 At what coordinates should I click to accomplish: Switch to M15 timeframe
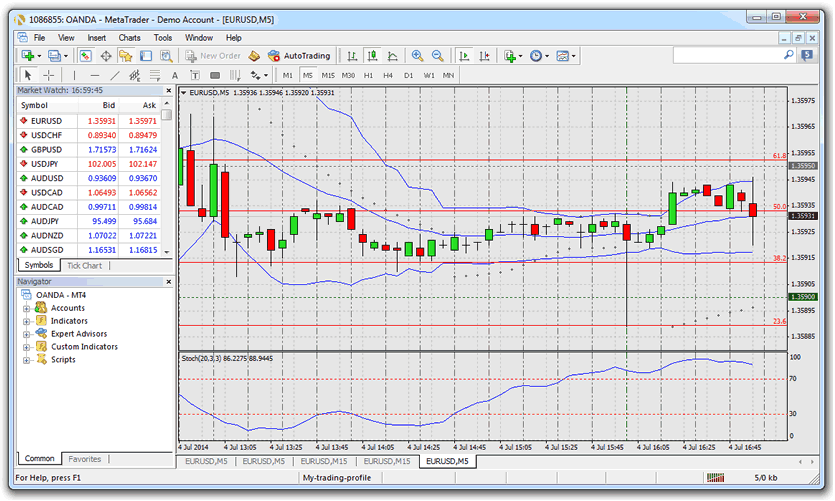(x=328, y=76)
